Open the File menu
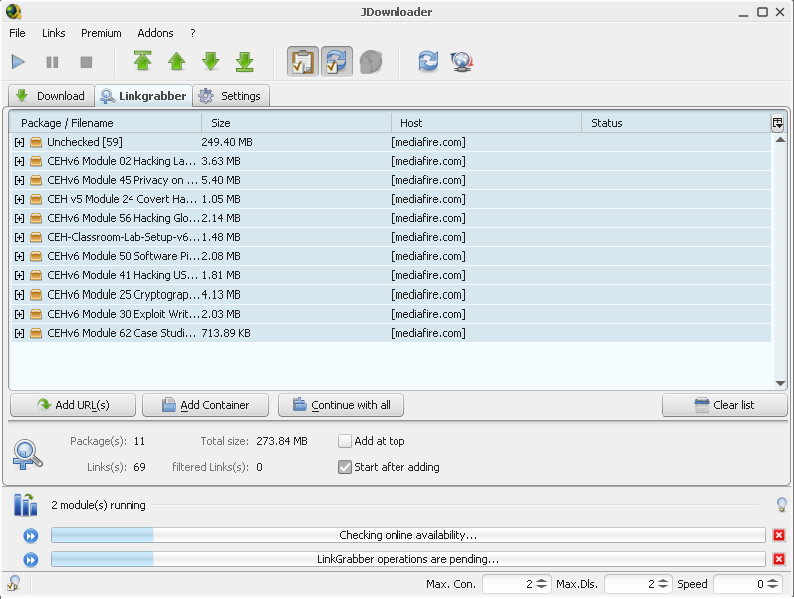Viewport: 794px width, 599px height. (x=17, y=33)
